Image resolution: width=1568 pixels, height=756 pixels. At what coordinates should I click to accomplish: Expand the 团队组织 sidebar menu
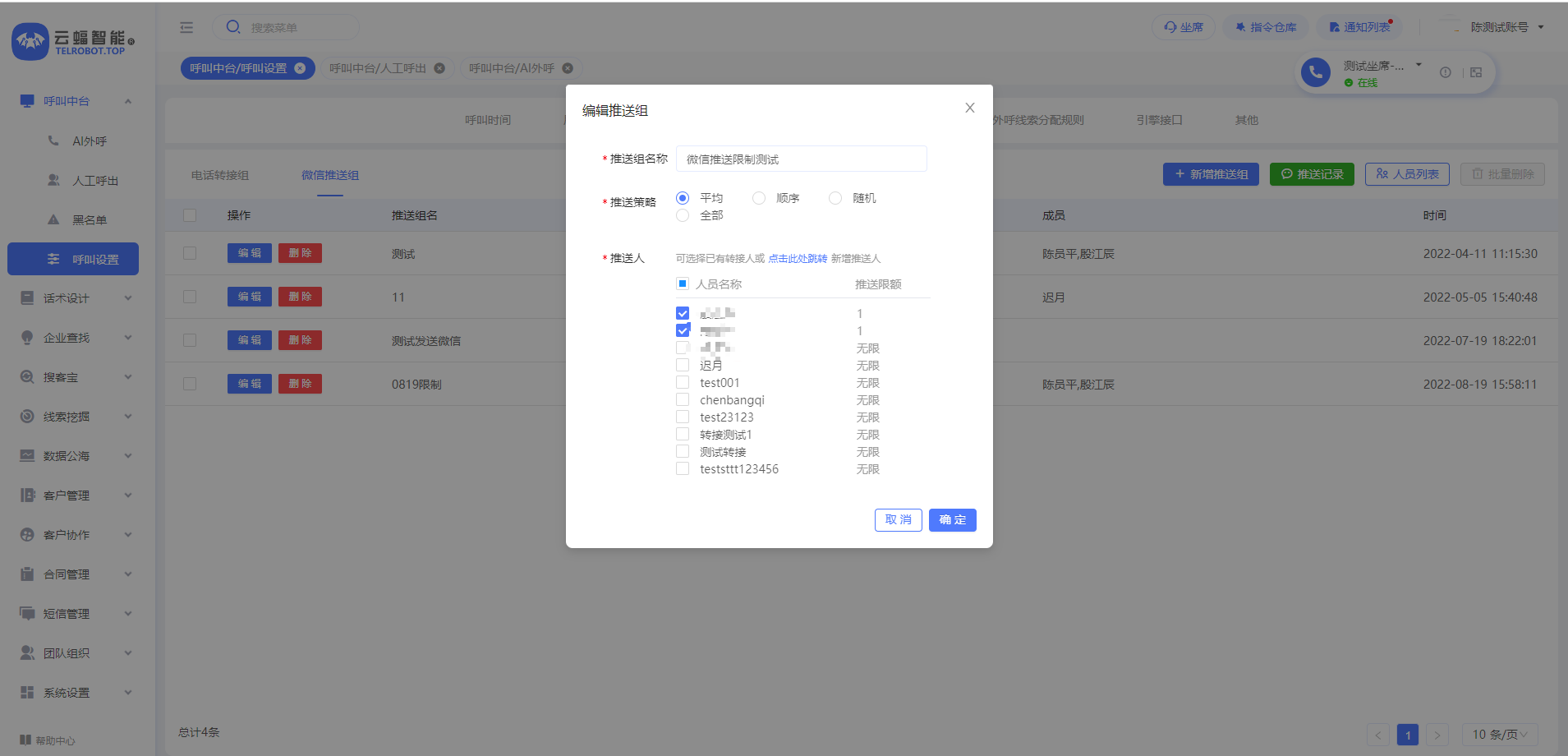tap(128, 653)
